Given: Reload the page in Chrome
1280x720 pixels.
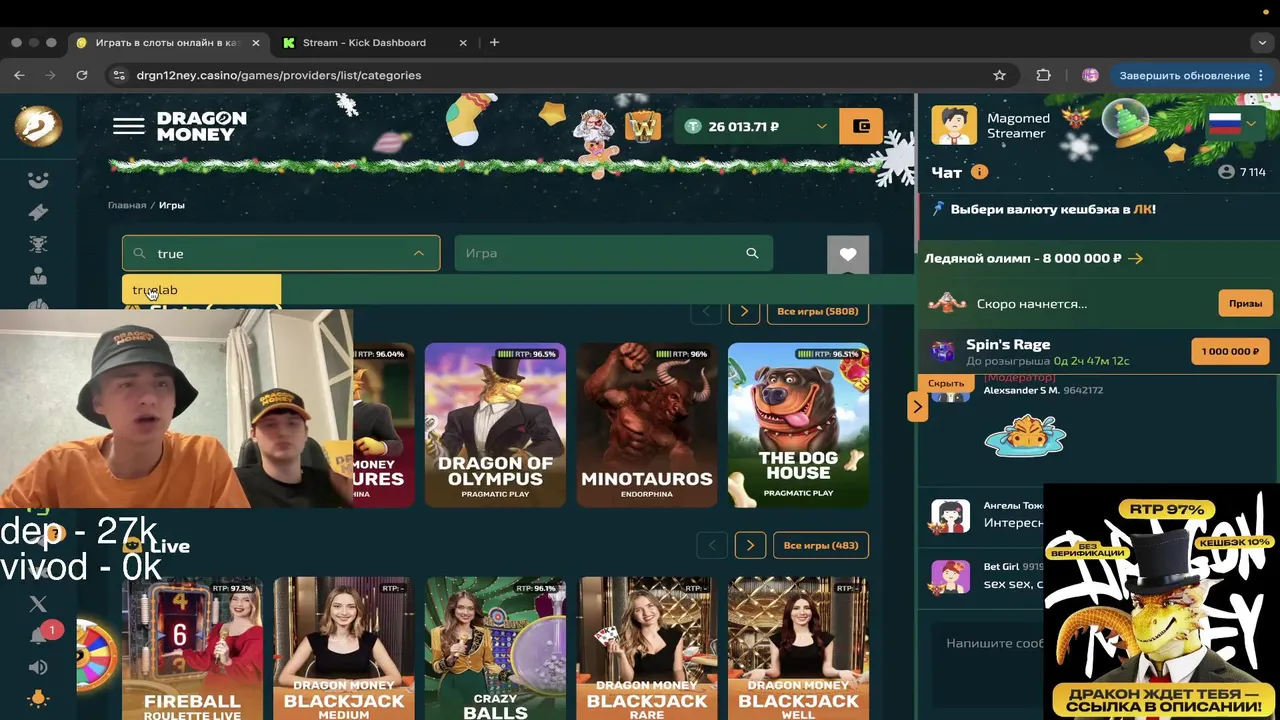Looking at the screenshot, I should pyautogui.click(x=82, y=75).
